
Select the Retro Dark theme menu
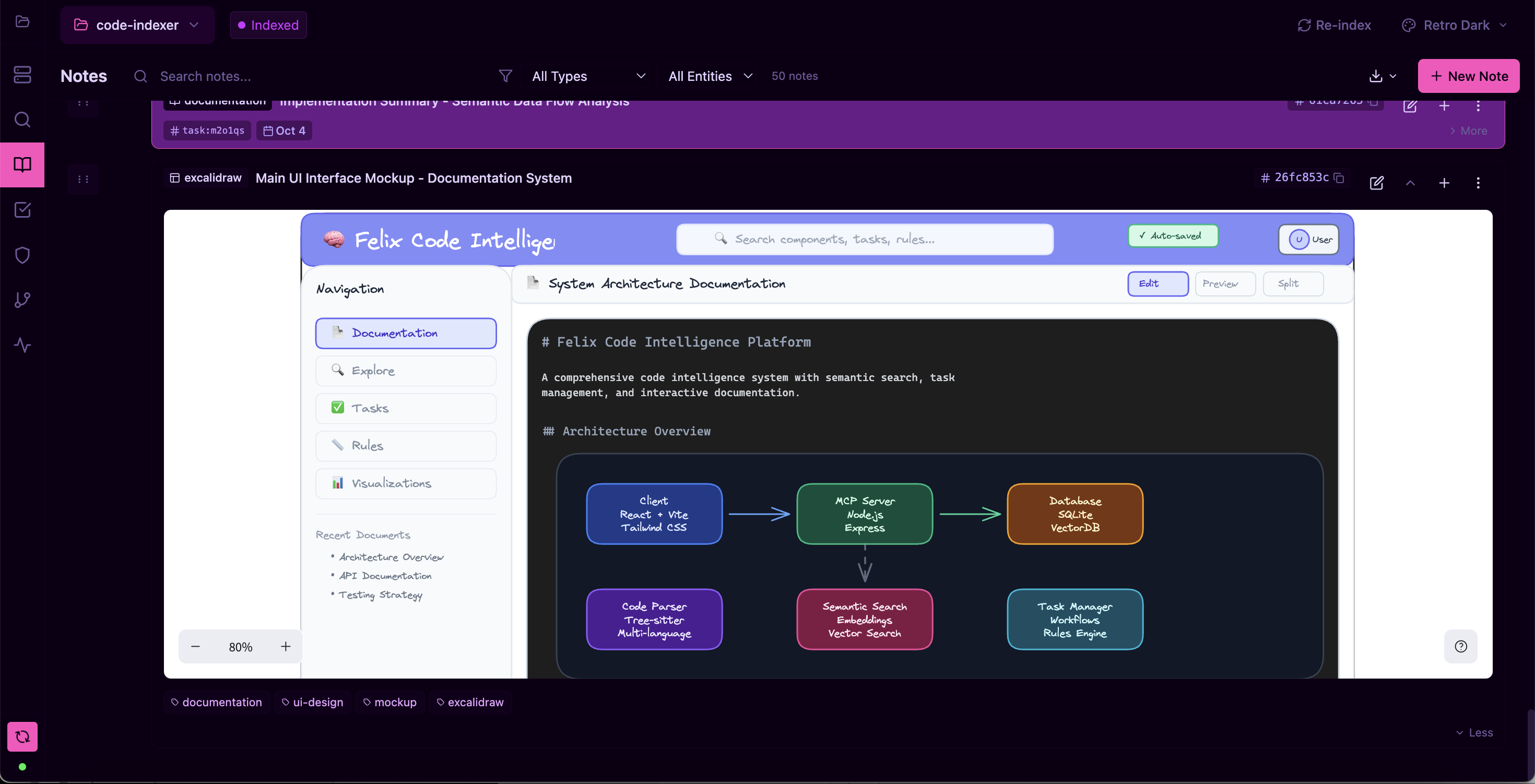point(1455,25)
